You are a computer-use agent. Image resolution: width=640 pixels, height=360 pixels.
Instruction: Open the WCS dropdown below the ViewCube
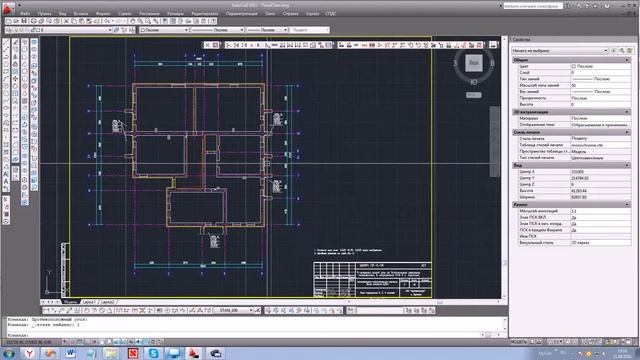pyautogui.click(x=473, y=95)
